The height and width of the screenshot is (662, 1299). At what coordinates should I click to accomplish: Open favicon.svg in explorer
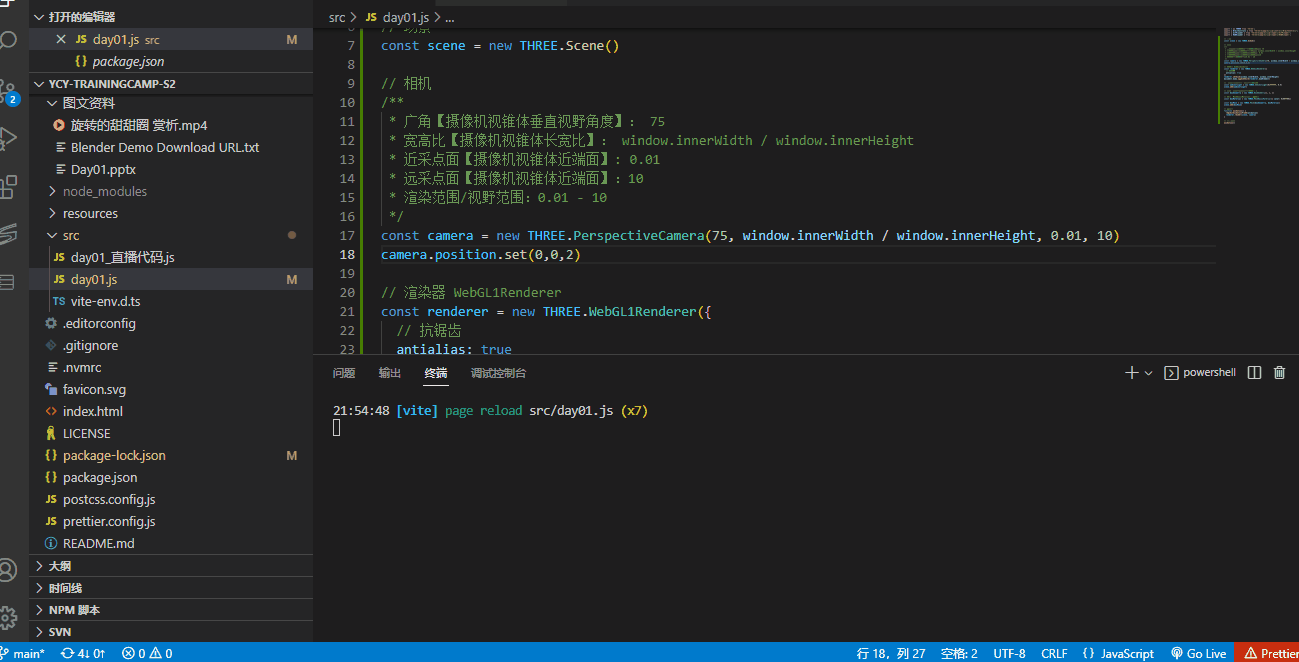tap(171, 389)
